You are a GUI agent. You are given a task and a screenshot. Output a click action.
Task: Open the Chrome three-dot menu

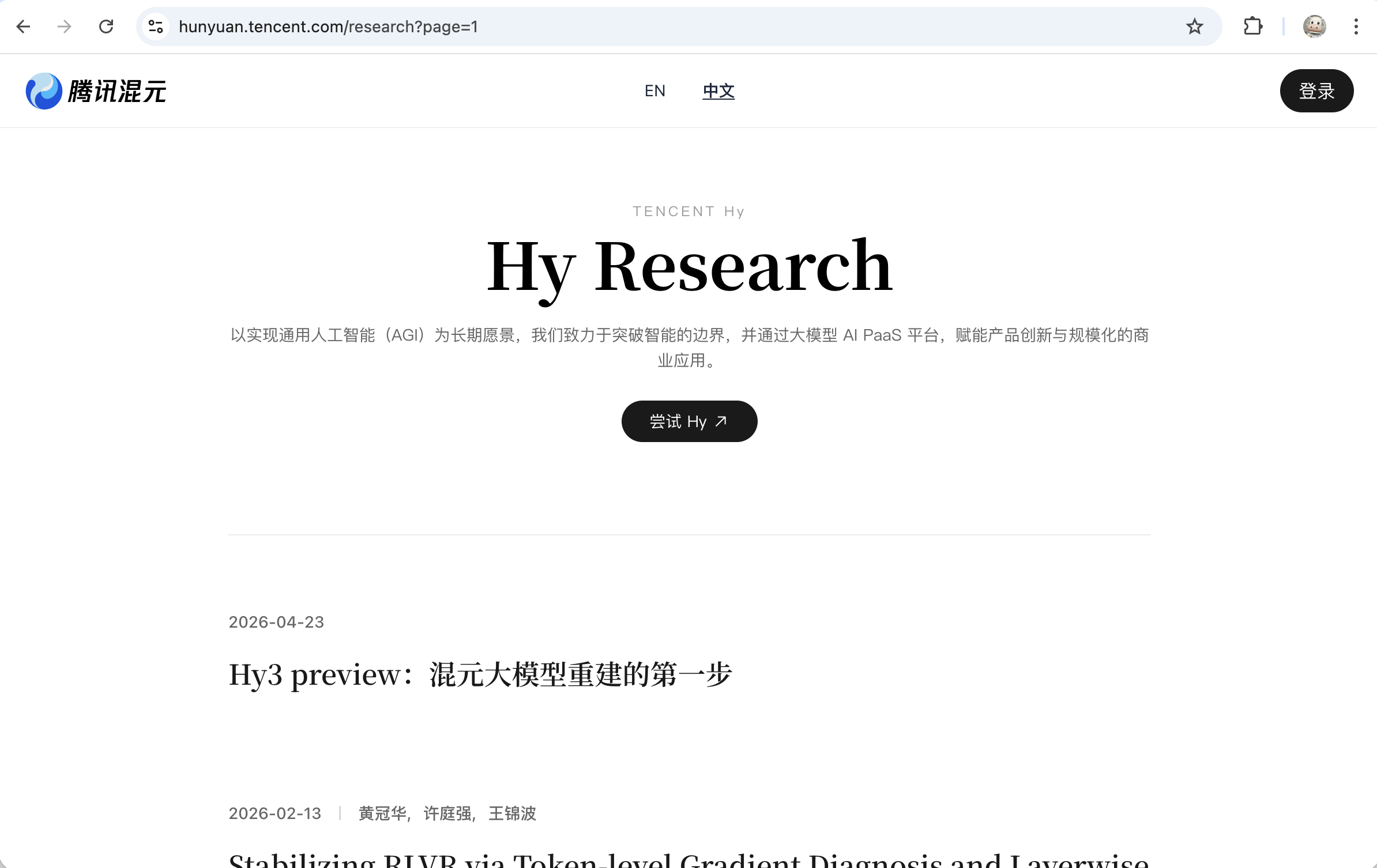point(1356,27)
